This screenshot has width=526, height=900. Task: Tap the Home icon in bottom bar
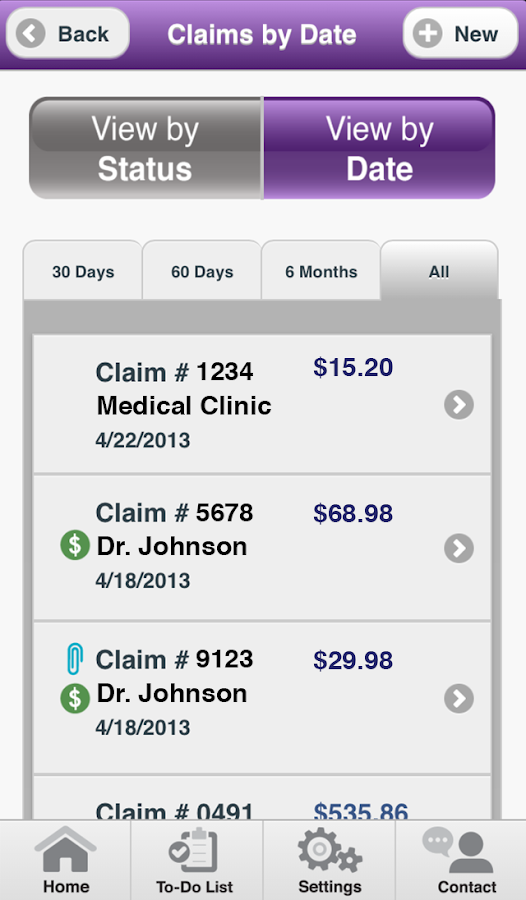(65, 849)
